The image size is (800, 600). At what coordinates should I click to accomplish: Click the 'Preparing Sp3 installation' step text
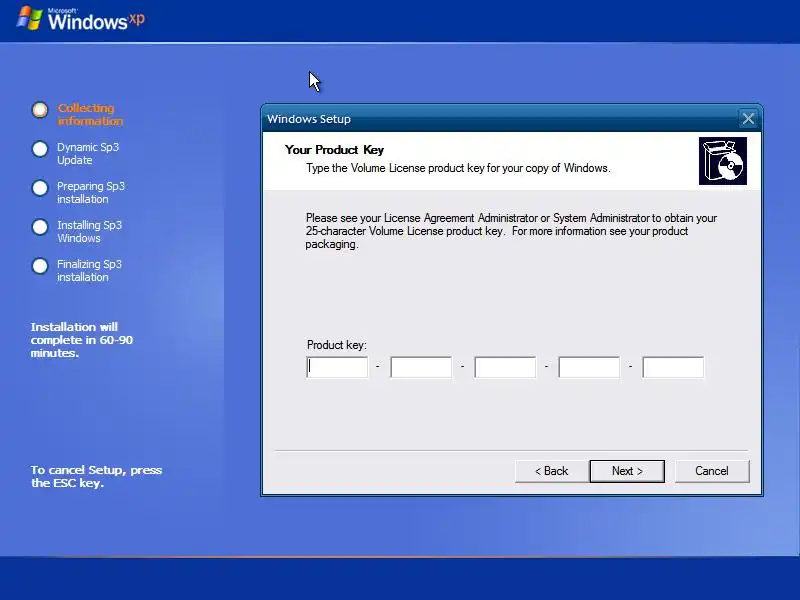pyautogui.click(x=91, y=192)
